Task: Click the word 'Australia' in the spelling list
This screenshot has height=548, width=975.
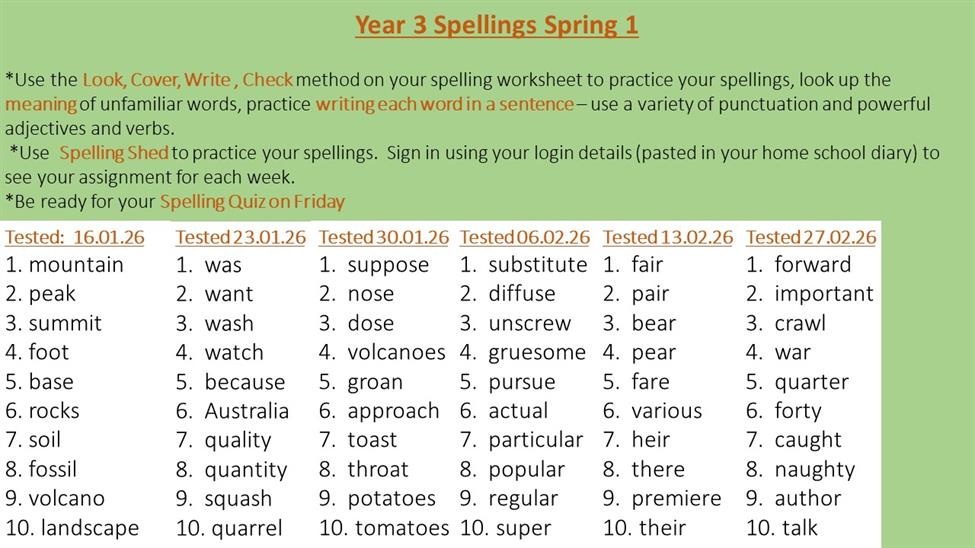Action: (x=246, y=411)
